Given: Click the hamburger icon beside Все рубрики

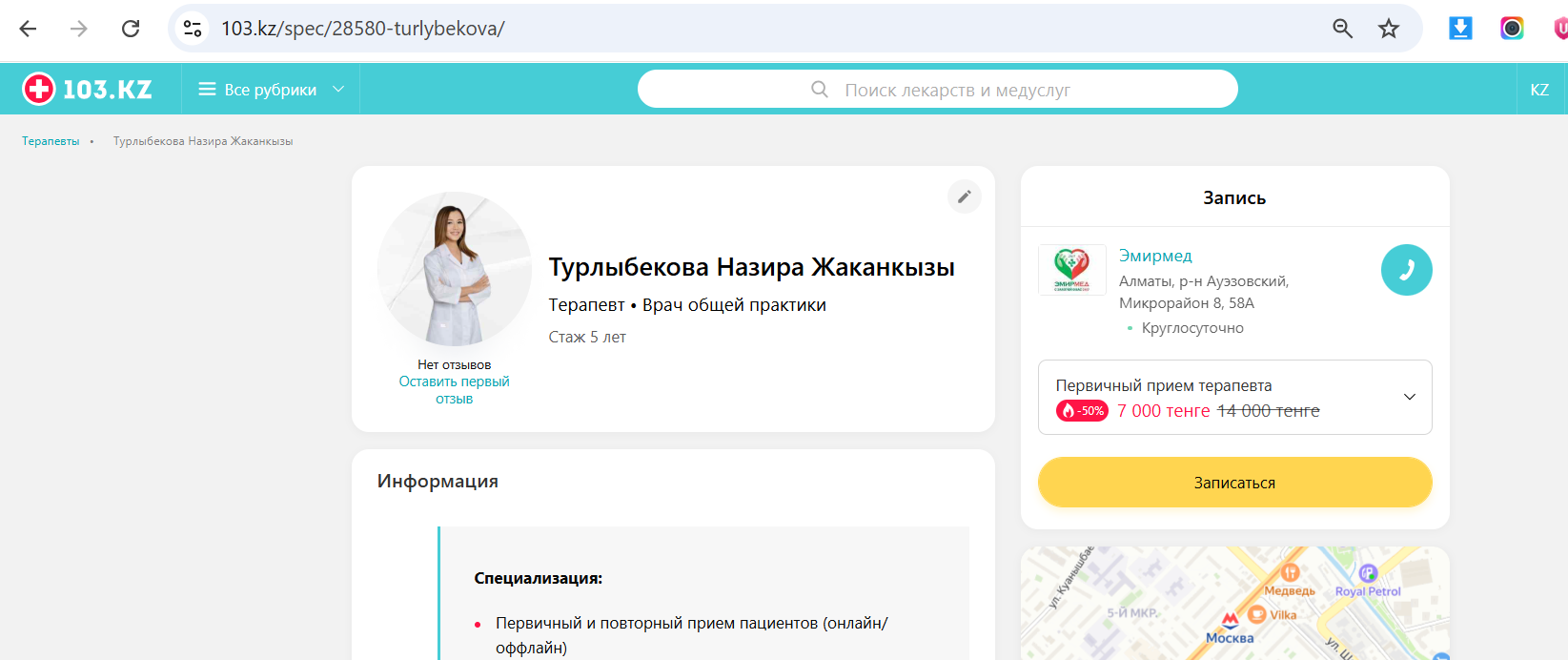Looking at the screenshot, I should point(207,90).
